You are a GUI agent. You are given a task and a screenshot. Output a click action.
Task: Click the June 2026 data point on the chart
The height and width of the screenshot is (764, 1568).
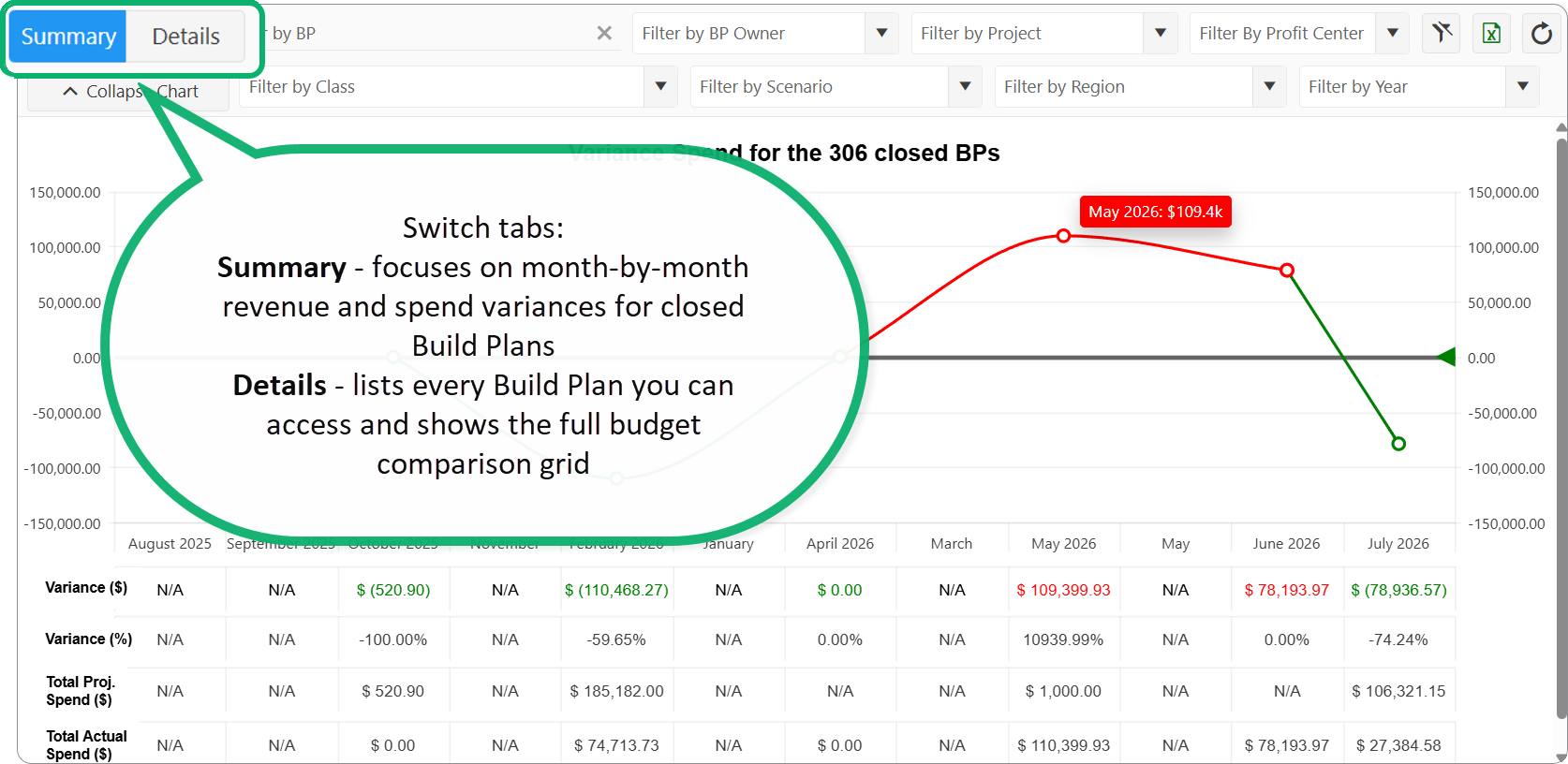[1287, 270]
